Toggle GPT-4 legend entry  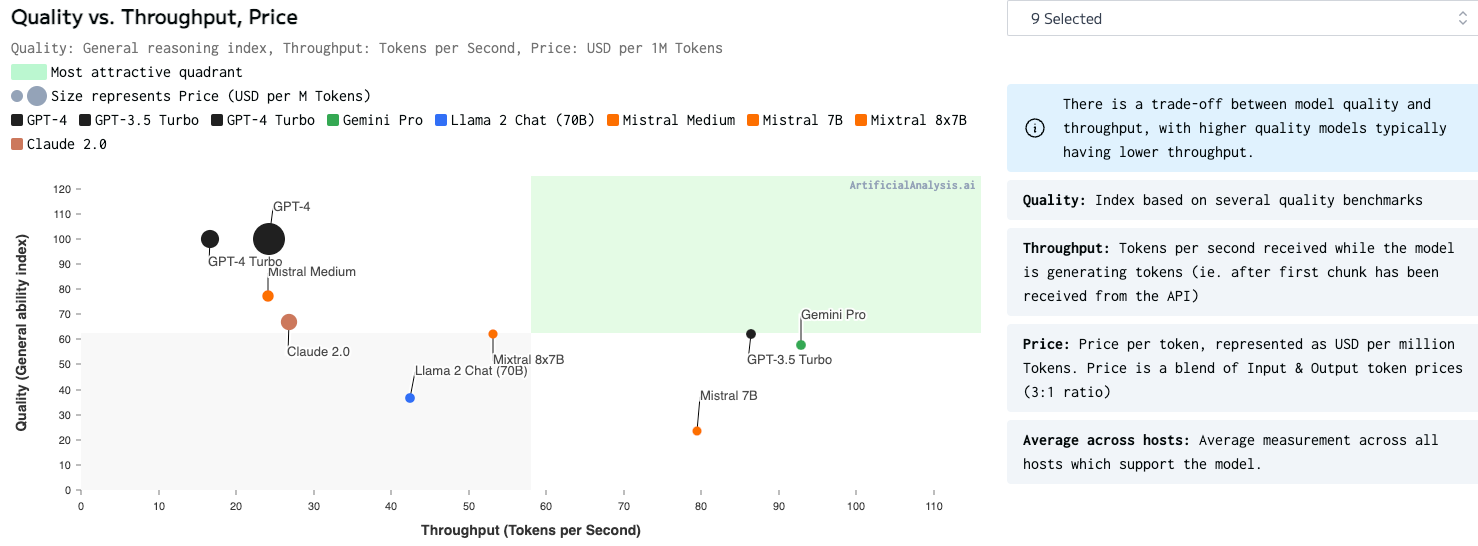[x=39, y=120]
